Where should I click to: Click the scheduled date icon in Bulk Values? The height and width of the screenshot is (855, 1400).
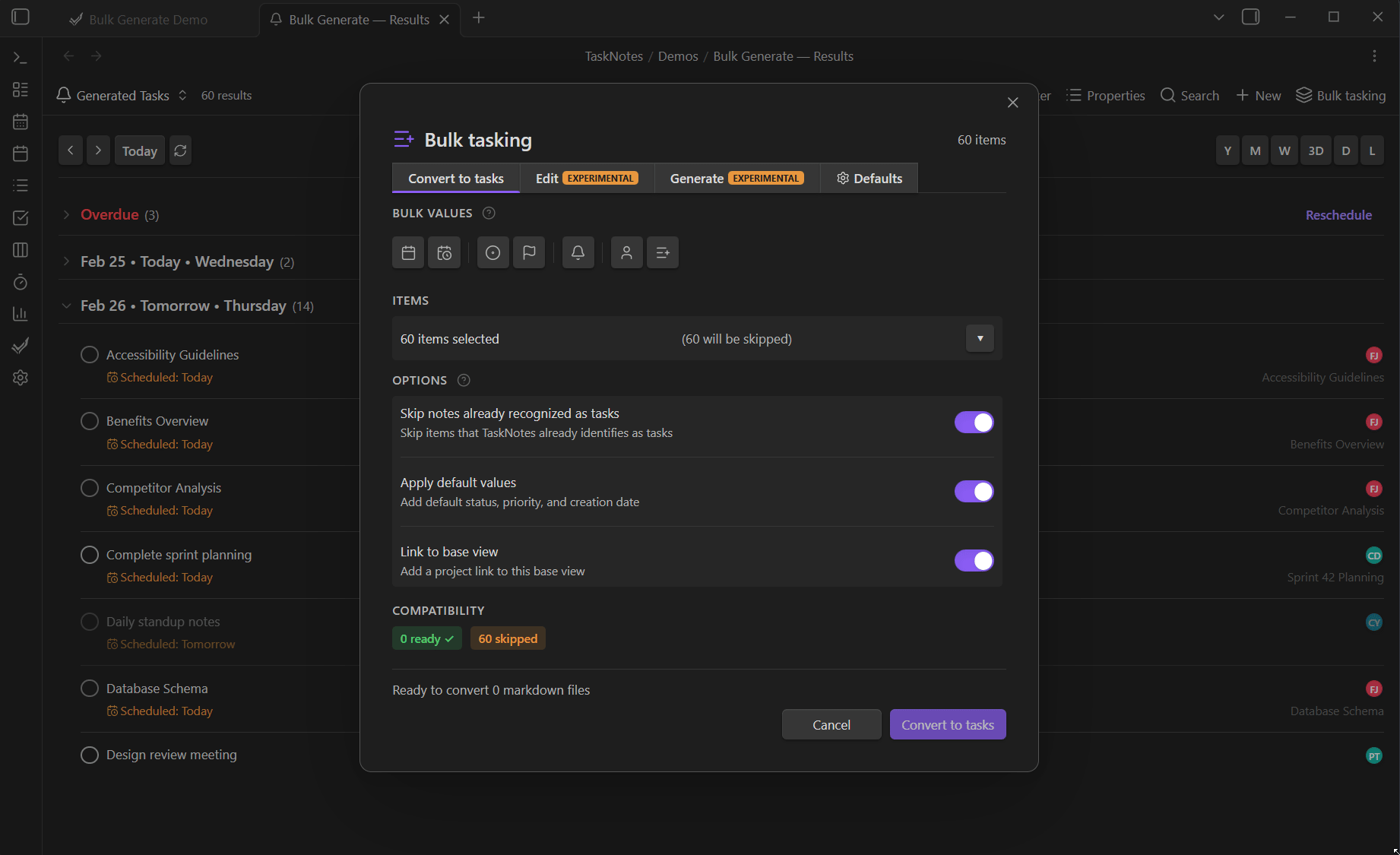pyautogui.click(x=445, y=252)
